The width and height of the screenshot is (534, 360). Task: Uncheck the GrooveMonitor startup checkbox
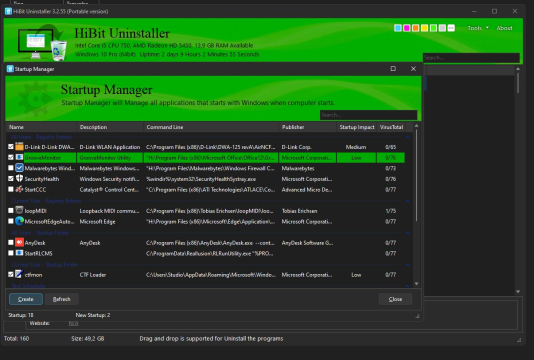11,157
